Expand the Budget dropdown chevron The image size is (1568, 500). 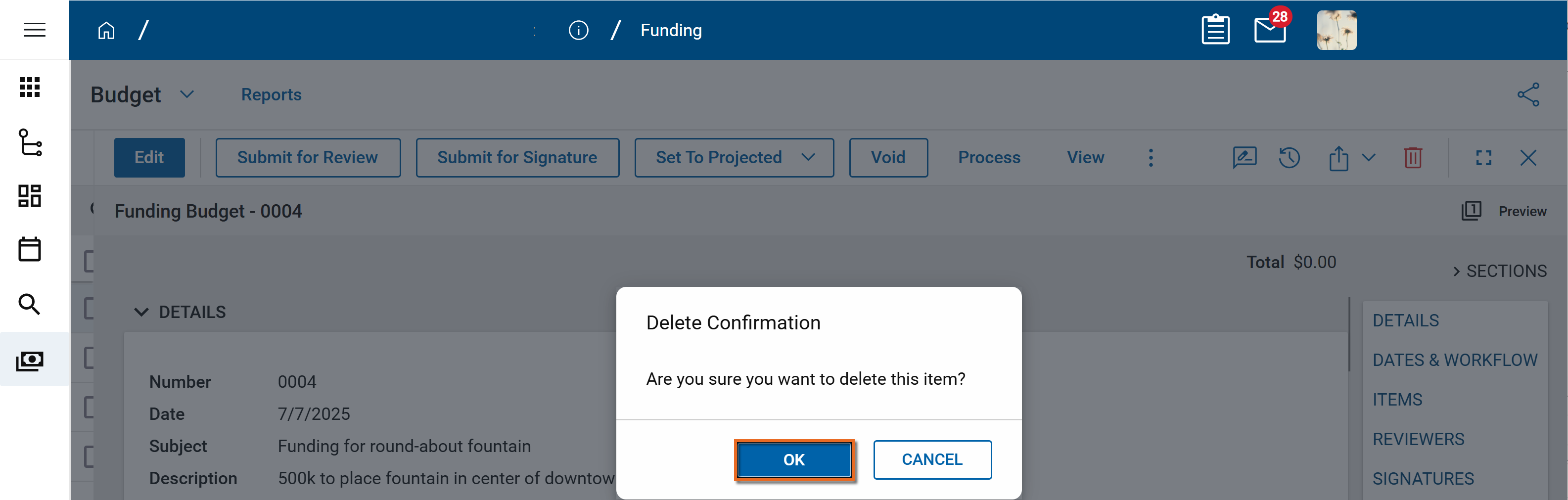tap(187, 94)
